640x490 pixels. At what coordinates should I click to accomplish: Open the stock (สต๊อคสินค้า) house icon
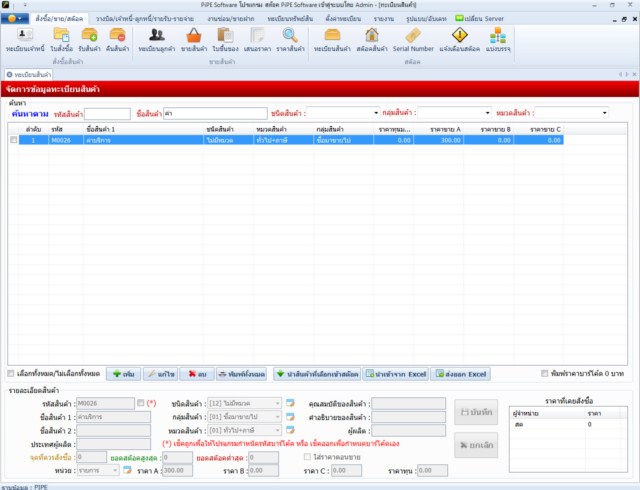pos(372,40)
